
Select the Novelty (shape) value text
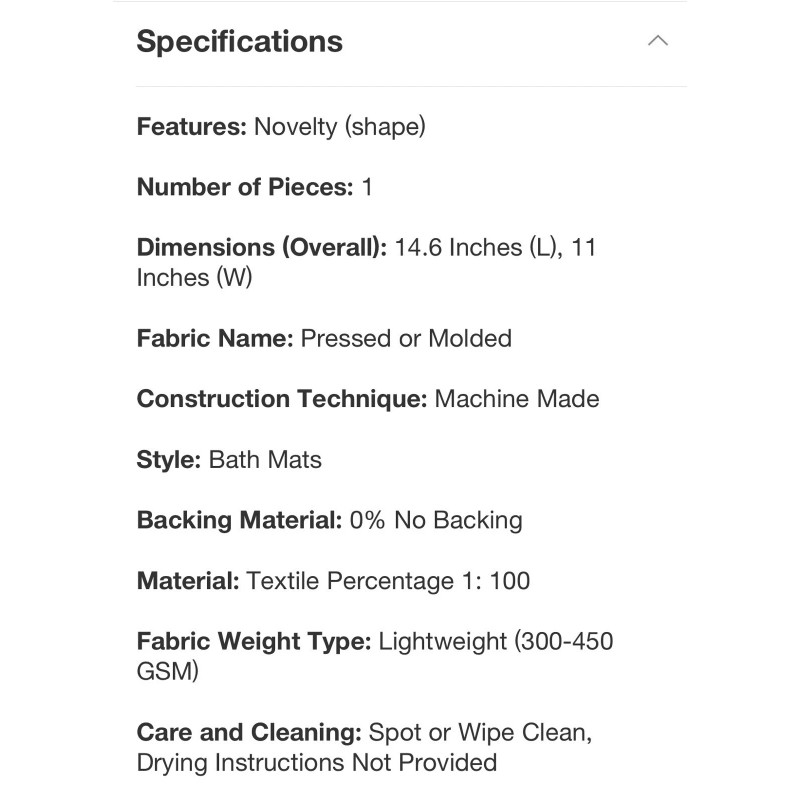click(x=340, y=127)
